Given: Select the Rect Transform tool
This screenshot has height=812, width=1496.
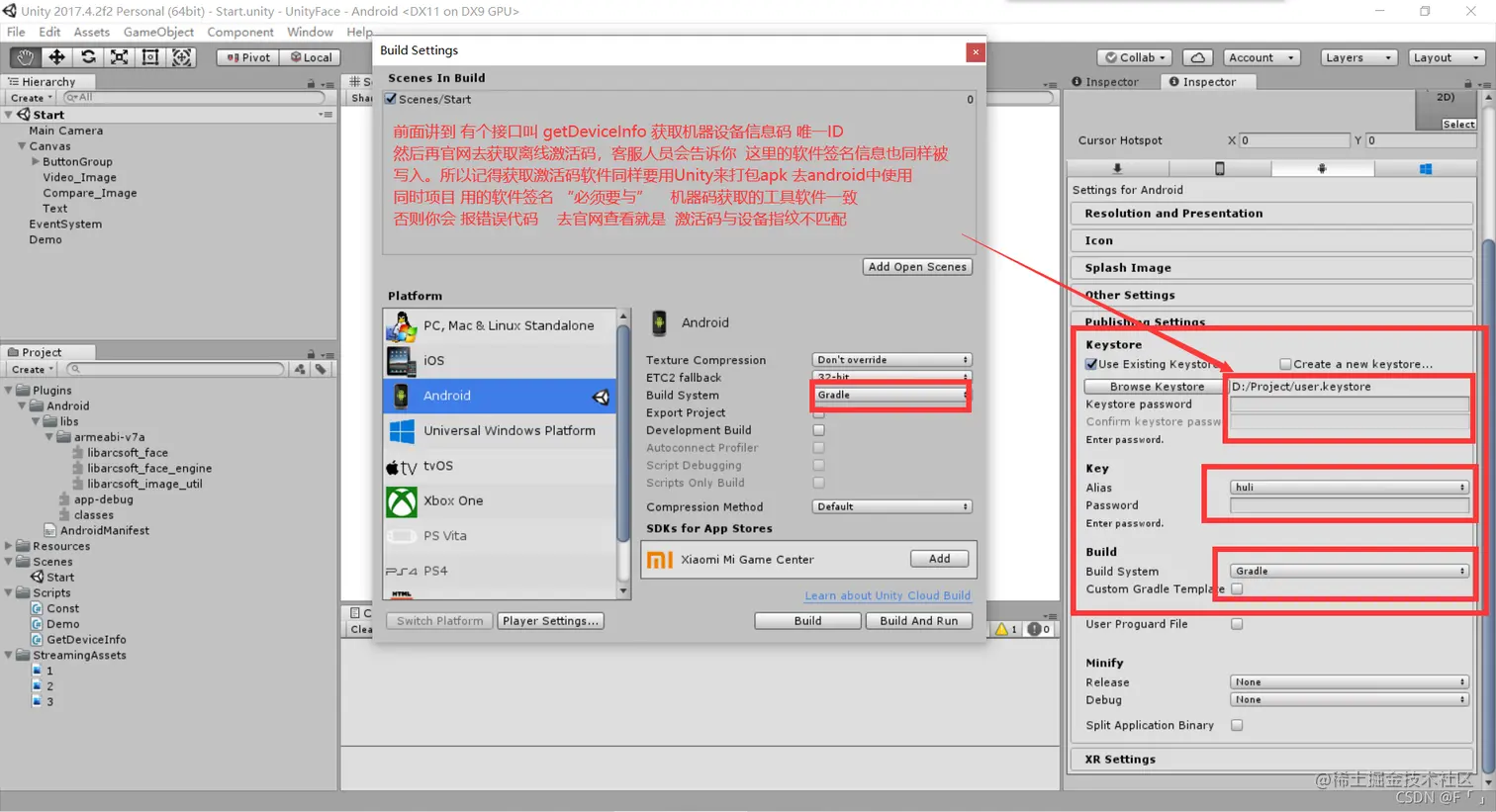Looking at the screenshot, I should click(150, 57).
